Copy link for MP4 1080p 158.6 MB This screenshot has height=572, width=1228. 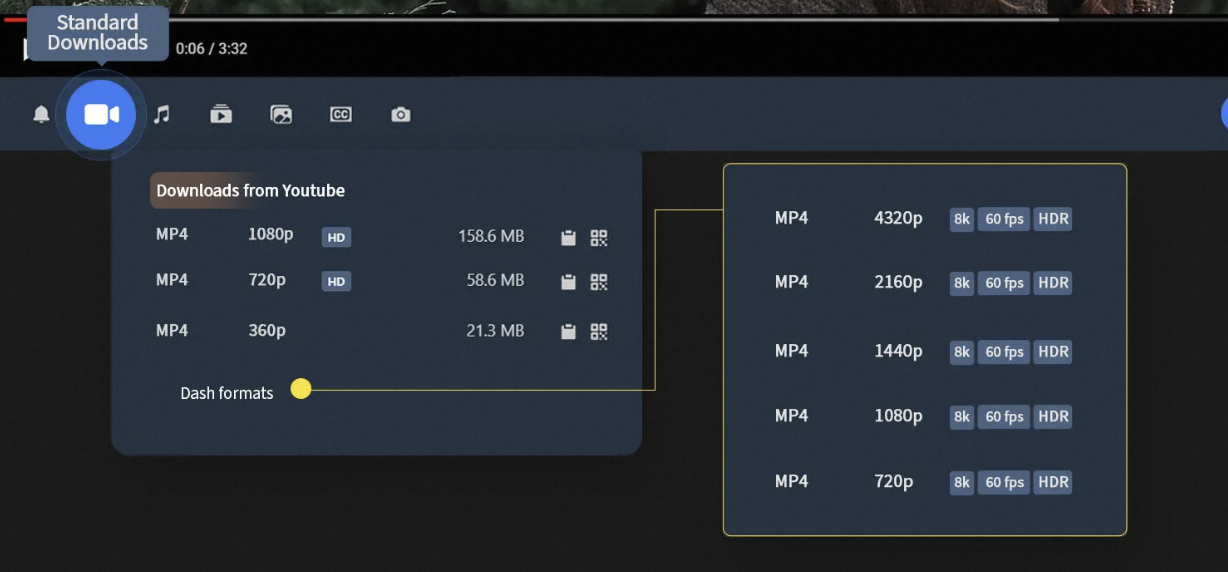click(x=568, y=237)
